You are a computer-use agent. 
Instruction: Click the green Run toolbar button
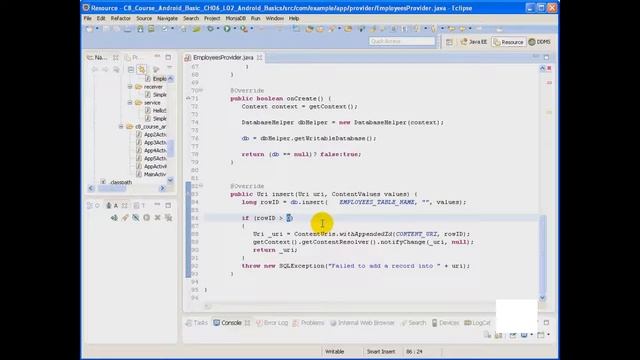coord(227,29)
